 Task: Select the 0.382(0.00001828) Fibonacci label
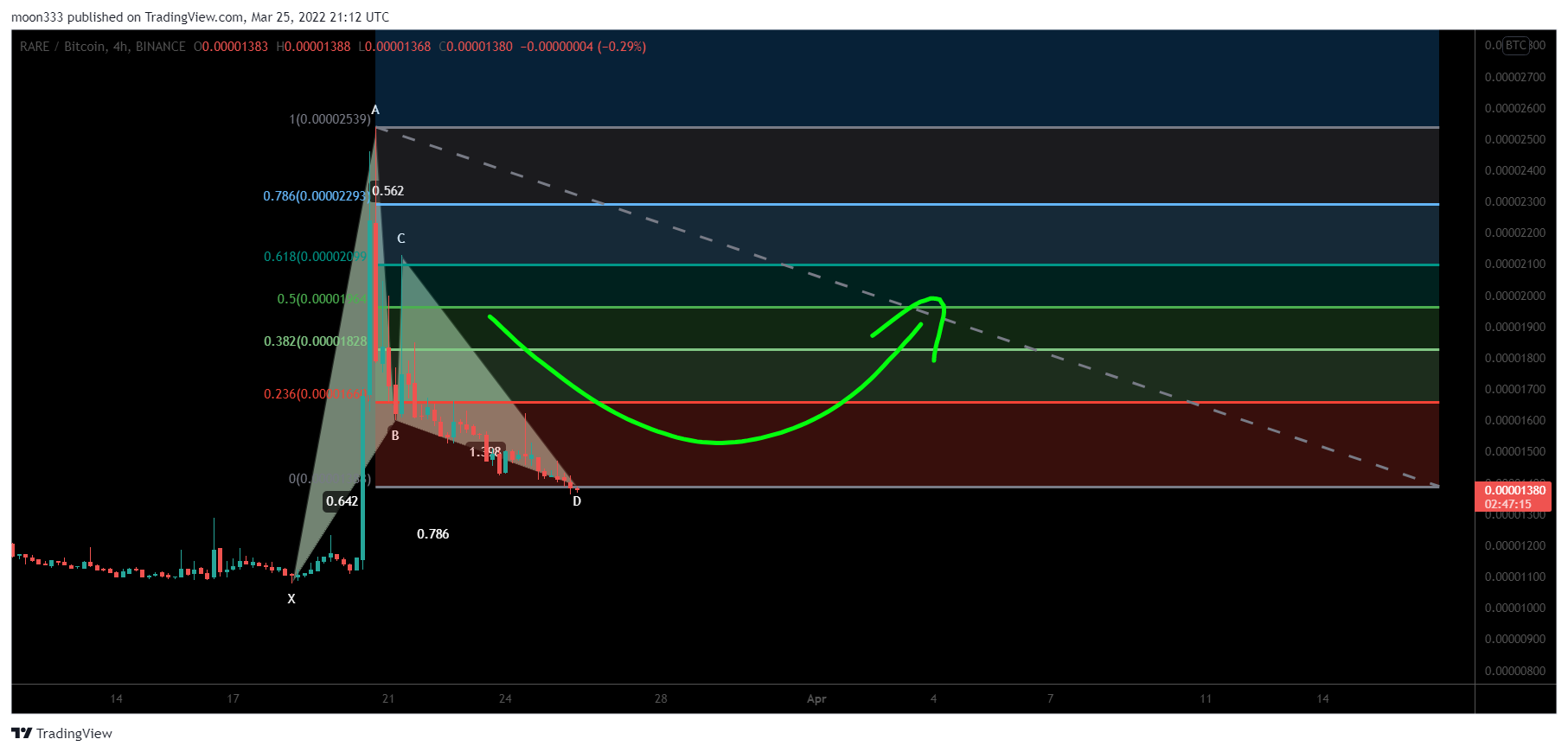pyautogui.click(x=316, y=341)
